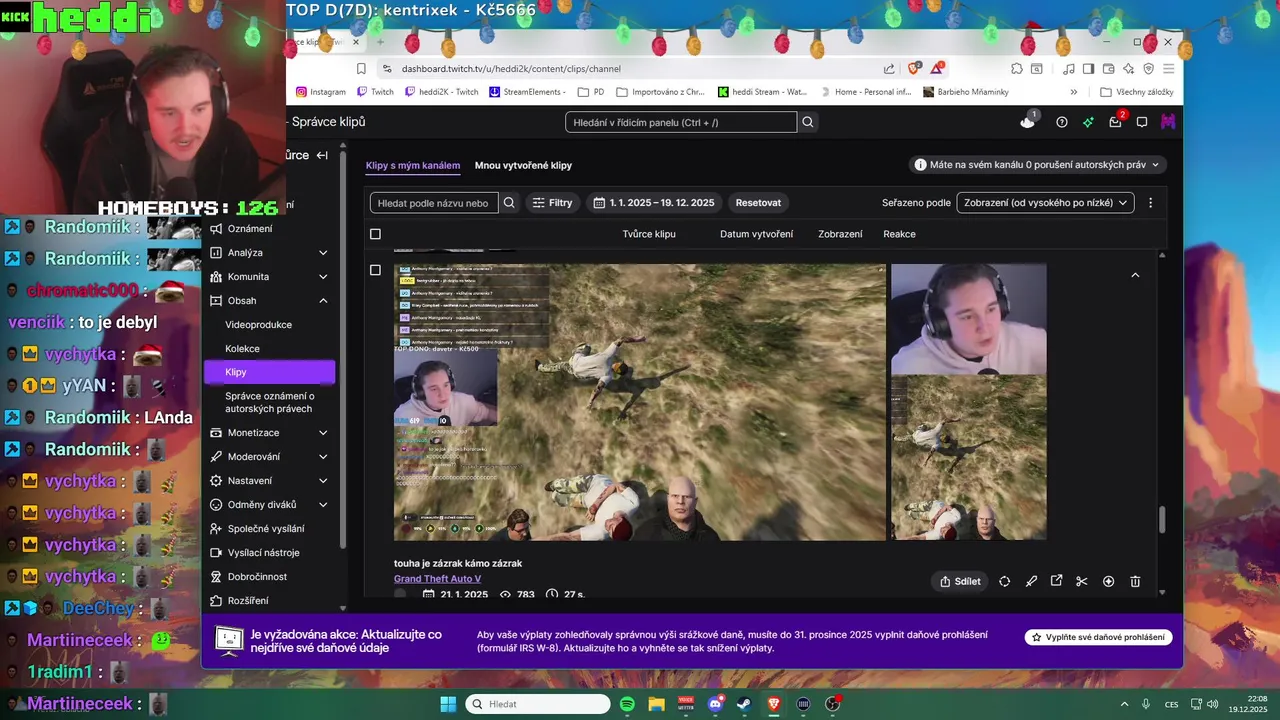Play the large GTA clip thumbnail
The width and height of the screenshot is (1280, 720).
click(x=640, y=402)
